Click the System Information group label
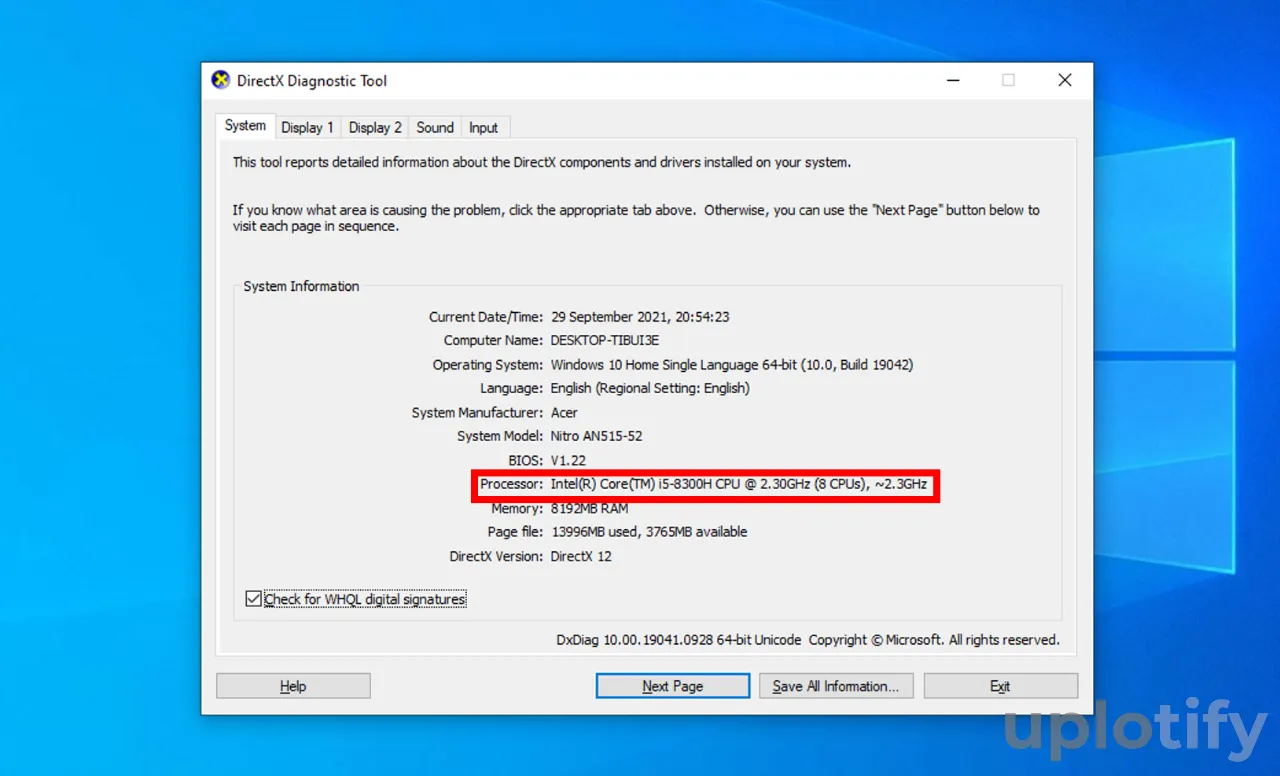The height and width of the screenshot is (776, 1280). 301,286
